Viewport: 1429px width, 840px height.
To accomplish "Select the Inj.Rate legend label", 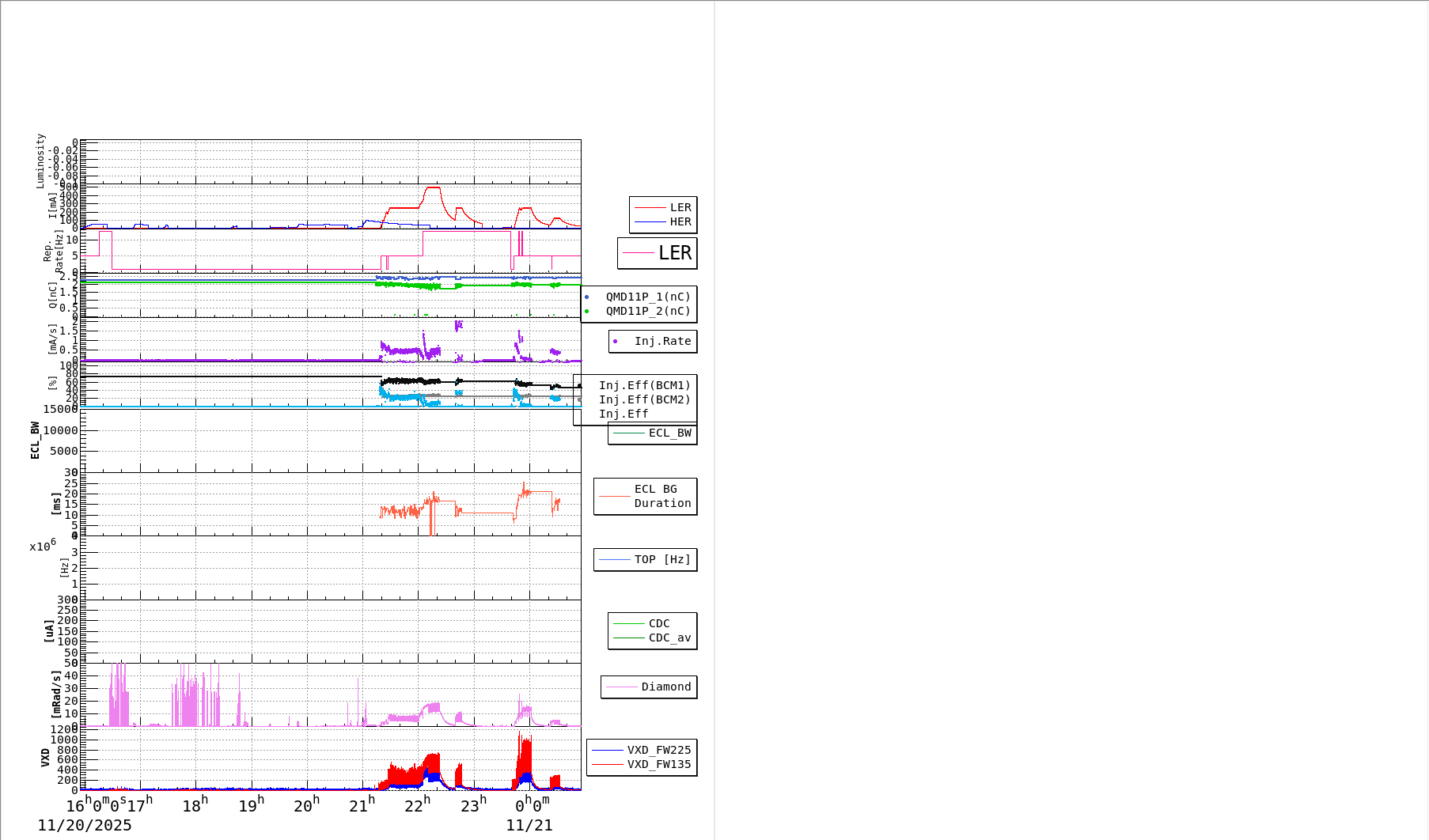I will tap(663, 342).
